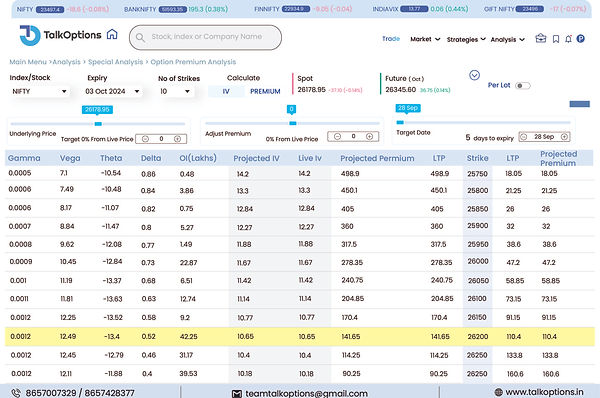Decrease Underlying Price target with minus
The width and height of the screenshot is (600, 398).
click(x=145, y=139)
